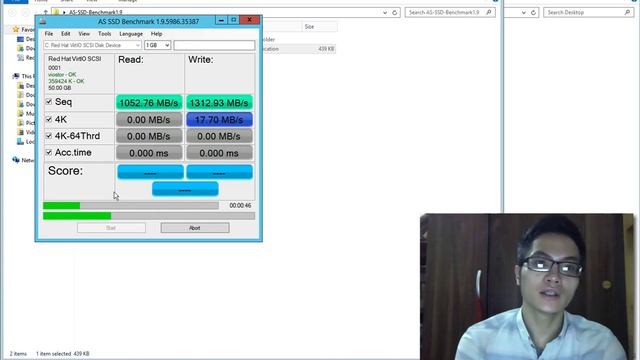640x360 pixels.
Task: Click the greyed-out Start button
Action: [111, 228]
